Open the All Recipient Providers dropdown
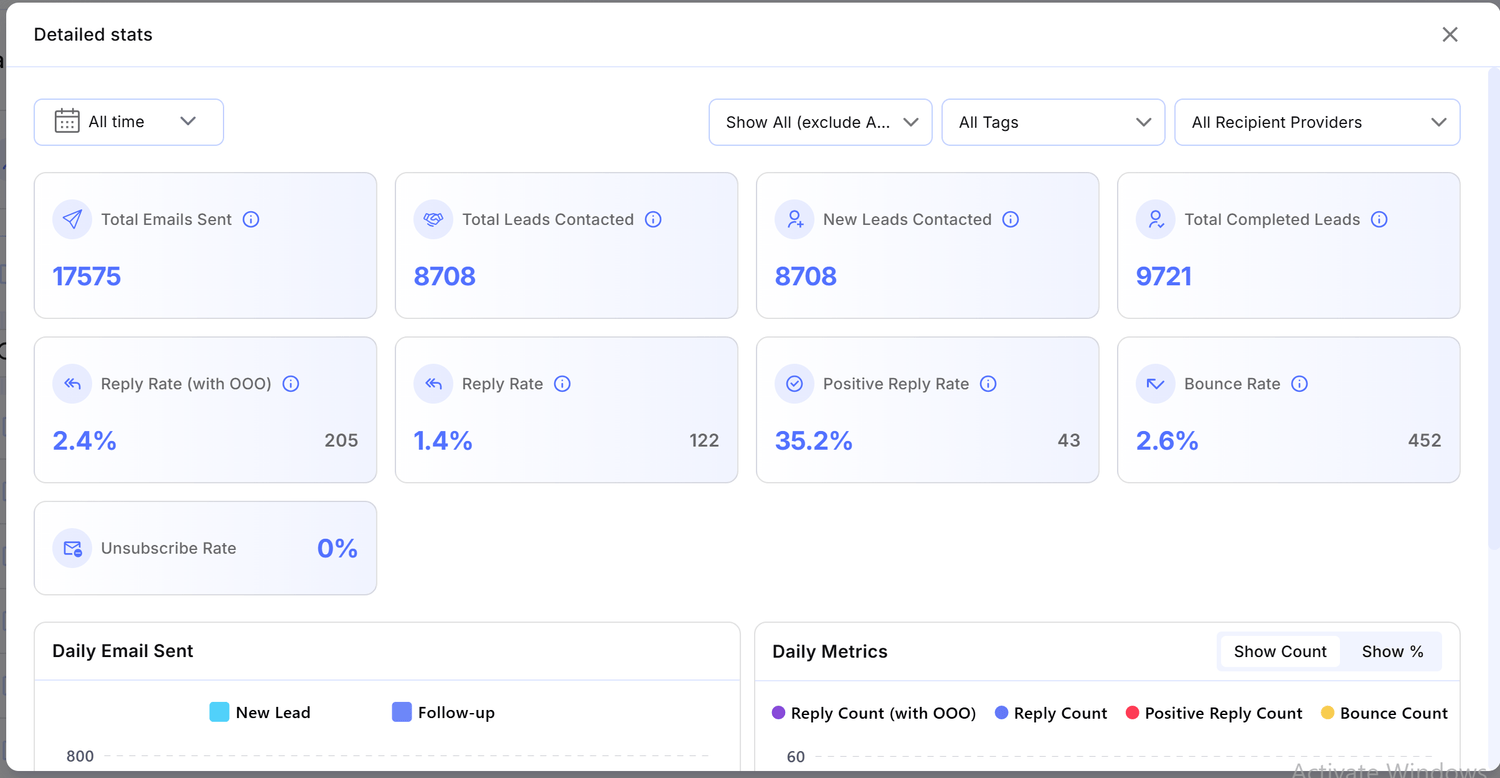 (x=1317, y=122)
